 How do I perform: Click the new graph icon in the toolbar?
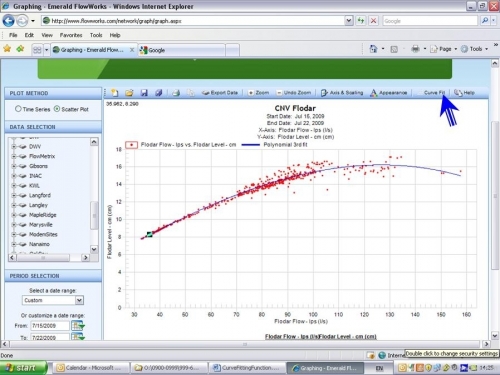(x=115, y=93)
